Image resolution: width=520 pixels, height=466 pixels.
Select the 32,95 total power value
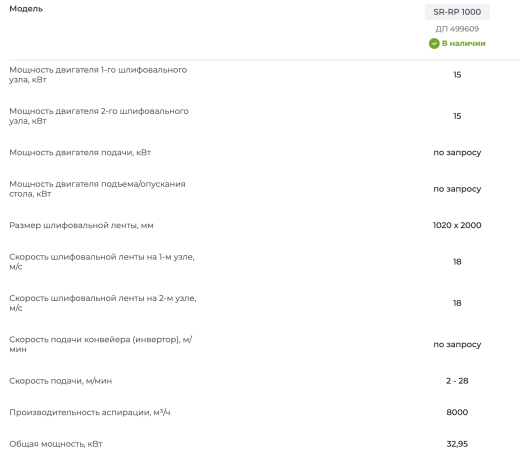(457, 444)
